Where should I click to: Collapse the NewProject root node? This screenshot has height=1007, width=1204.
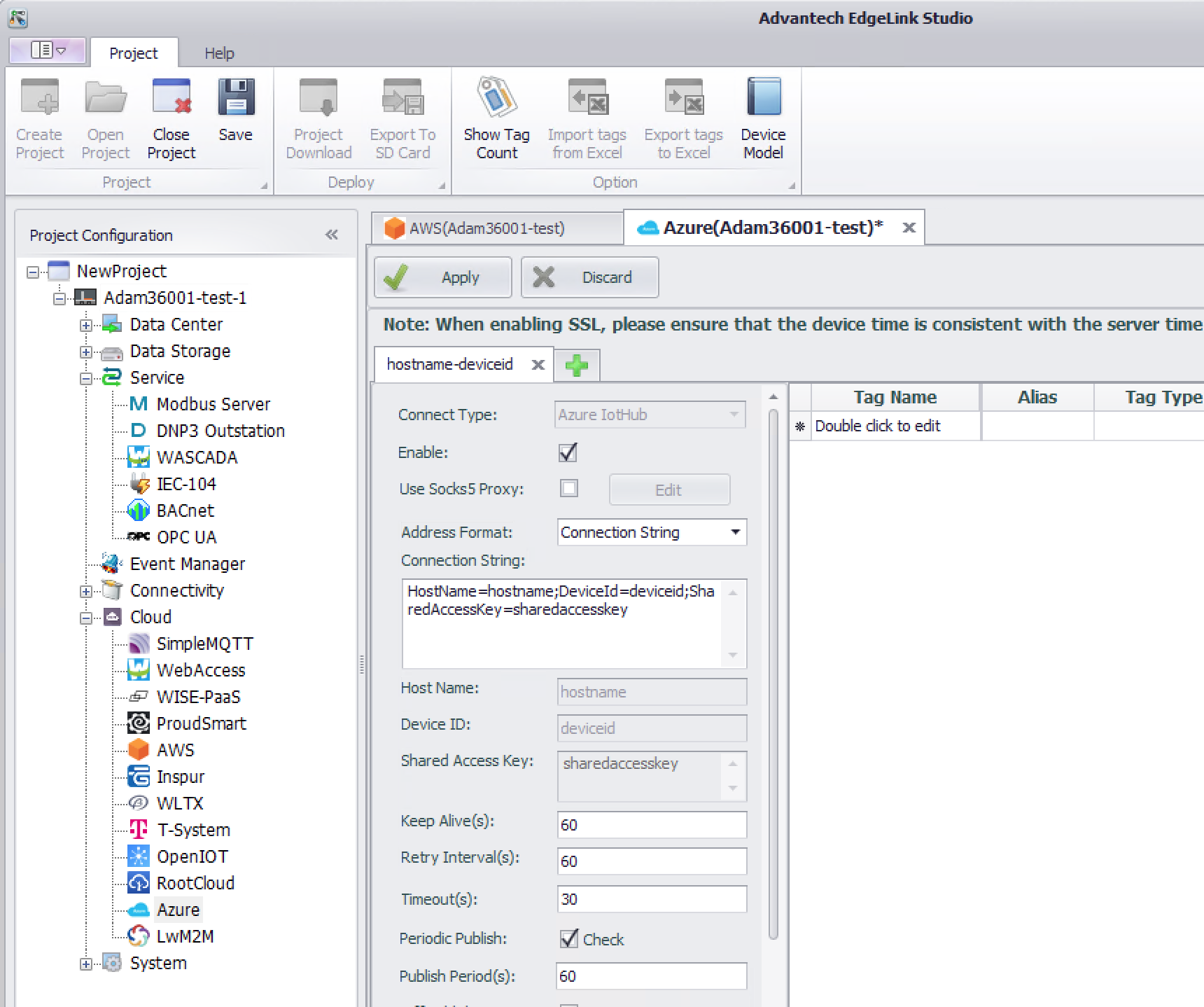[x=33, y=272]
